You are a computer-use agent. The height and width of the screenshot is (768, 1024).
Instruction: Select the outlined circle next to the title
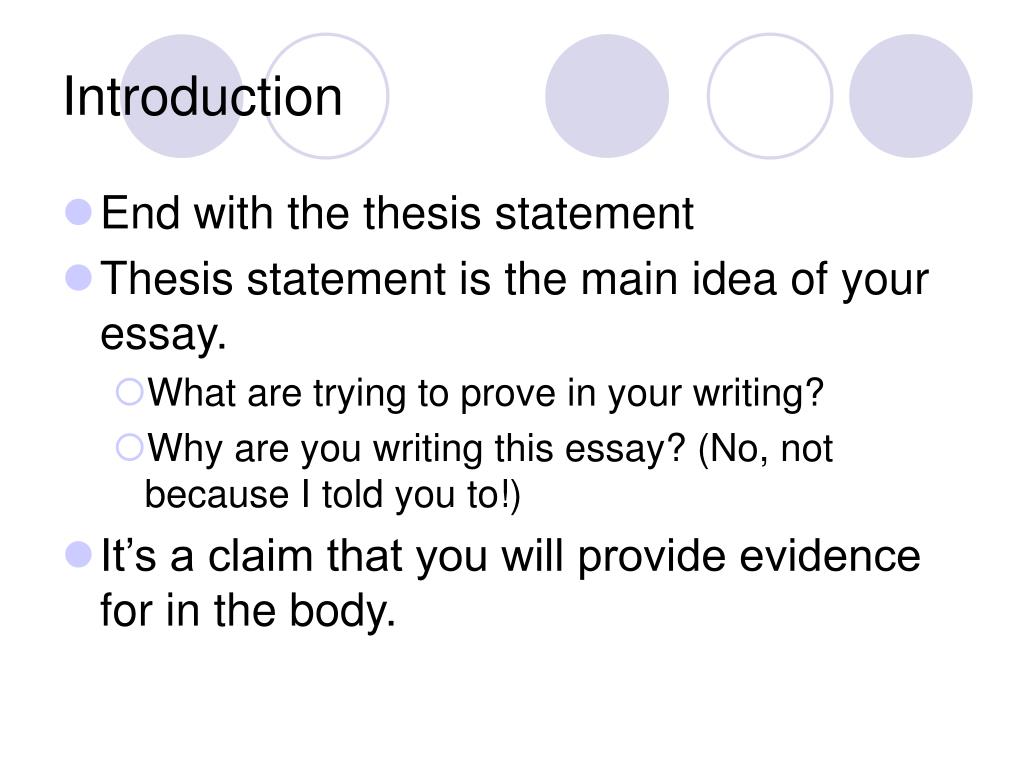pyautogui.click(x=326, y=96)
